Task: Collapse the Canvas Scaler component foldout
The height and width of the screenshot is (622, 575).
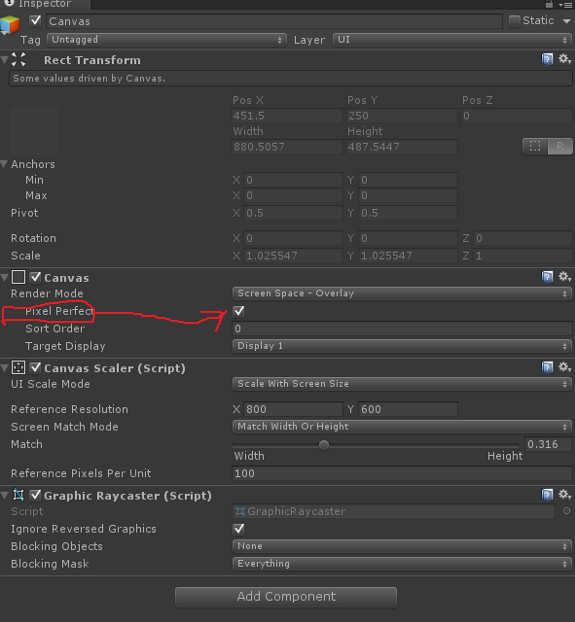Action: (x=5, y=368)
